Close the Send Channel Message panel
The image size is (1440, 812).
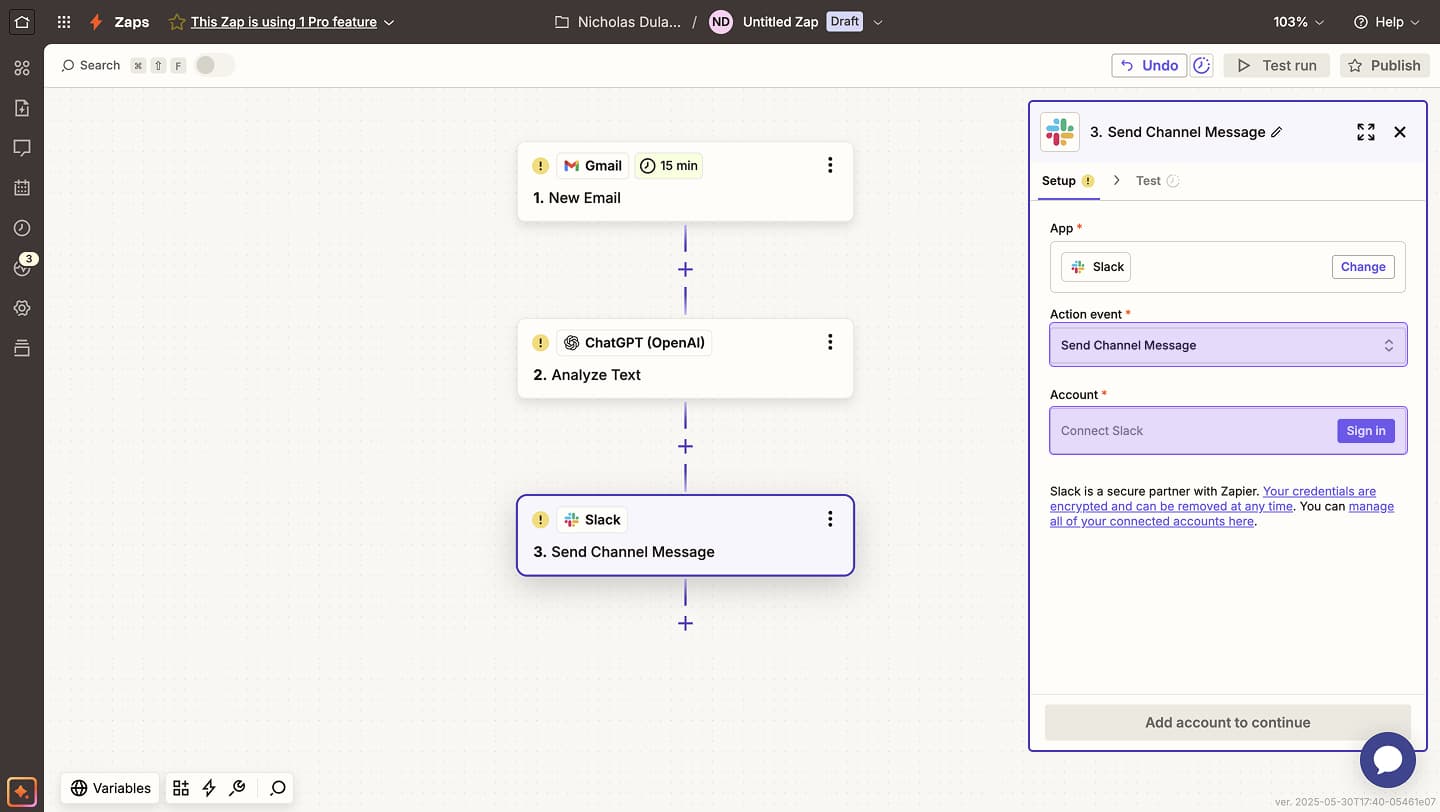click(1400, 132)
